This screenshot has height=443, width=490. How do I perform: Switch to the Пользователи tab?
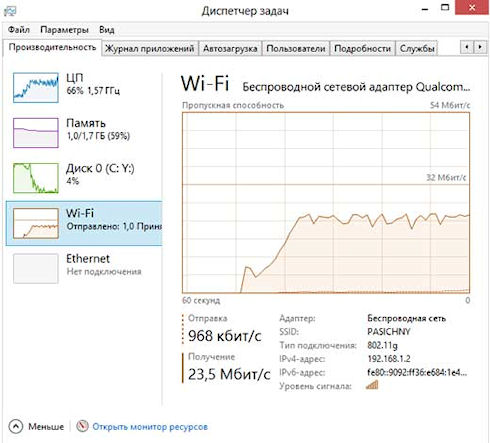coord(296,49)
